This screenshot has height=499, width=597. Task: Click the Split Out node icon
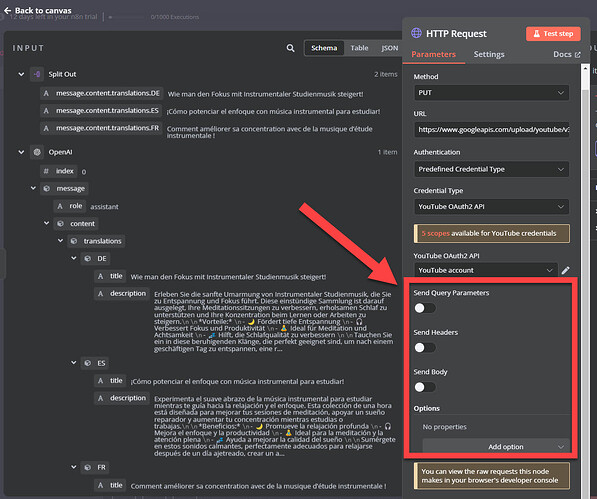point(37,74)
